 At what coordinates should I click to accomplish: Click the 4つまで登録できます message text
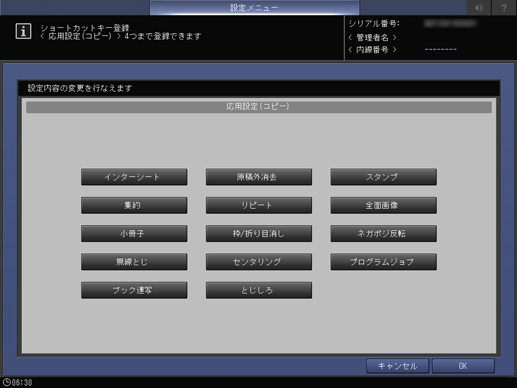163,36
